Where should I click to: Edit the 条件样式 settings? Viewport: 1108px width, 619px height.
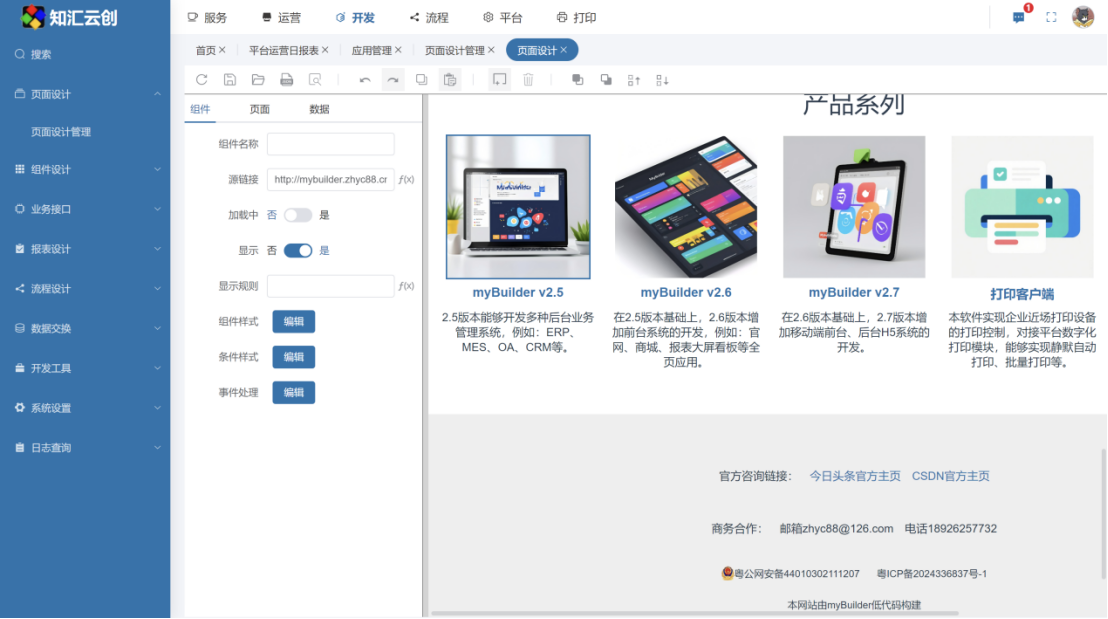pos(294,357)
